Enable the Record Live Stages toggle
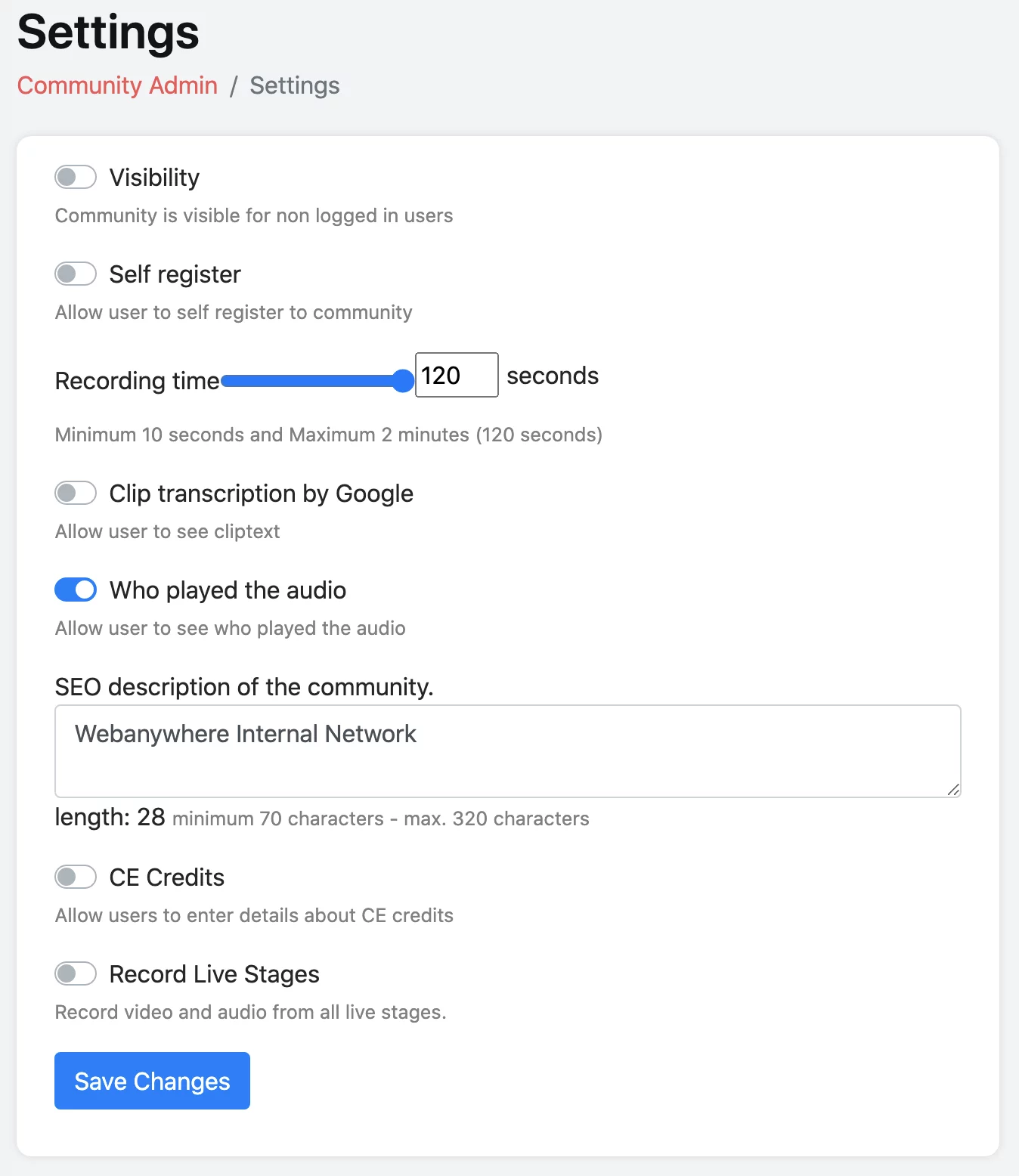 tap(76, 973)
